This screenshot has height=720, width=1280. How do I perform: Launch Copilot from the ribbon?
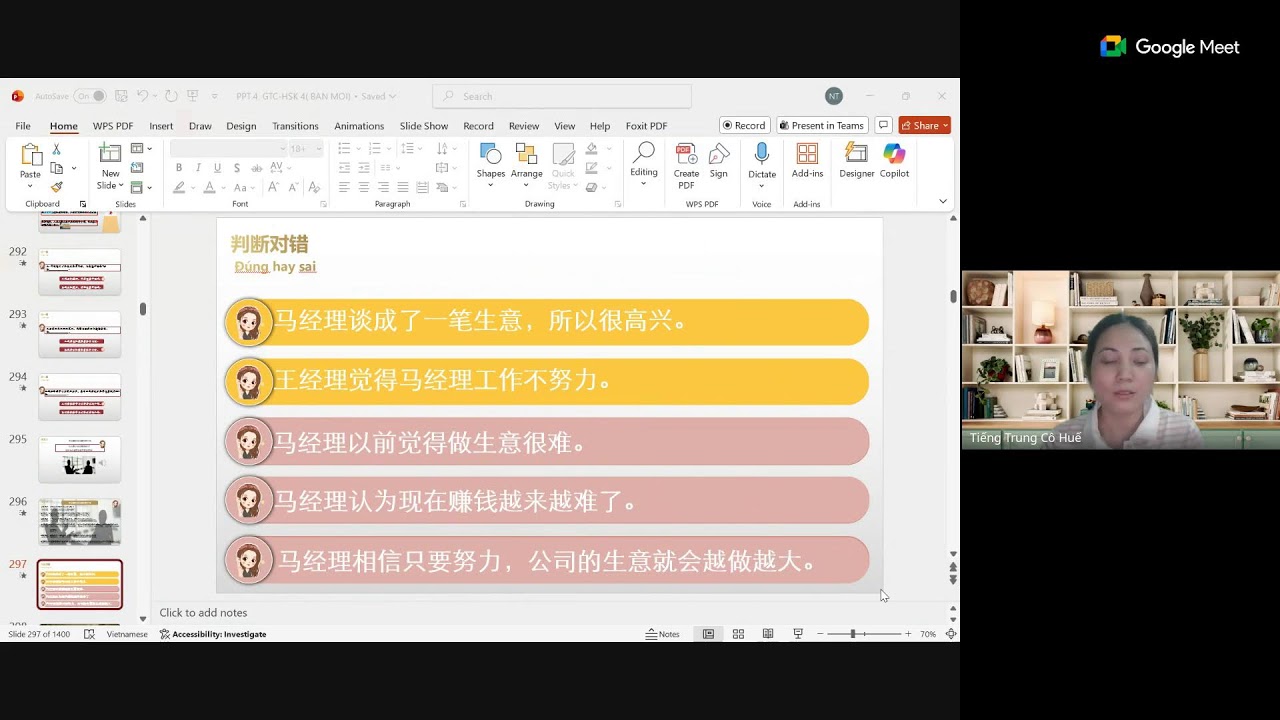pyautogui.click(x=894, y=161)
